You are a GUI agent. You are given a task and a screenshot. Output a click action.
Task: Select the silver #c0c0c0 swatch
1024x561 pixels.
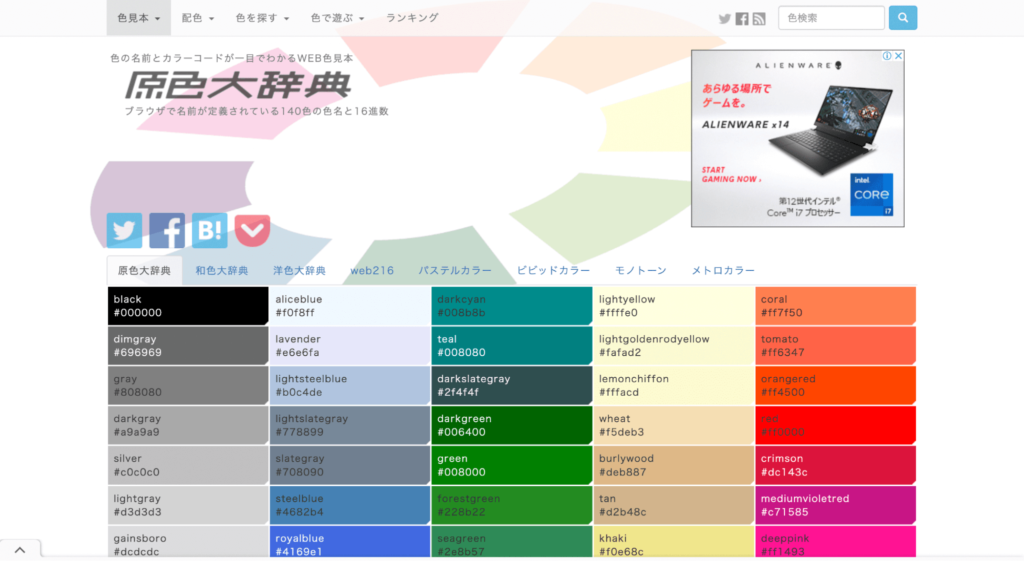pyautogui.click(x=187, y=465)
